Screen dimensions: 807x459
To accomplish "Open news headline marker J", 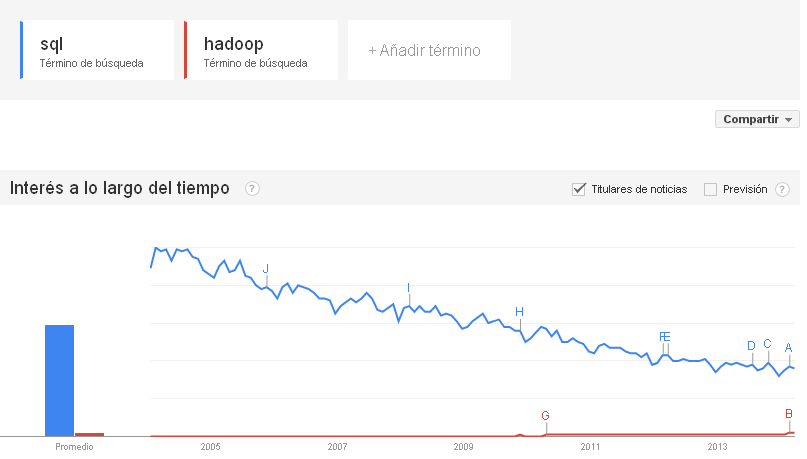I will 266,269.
